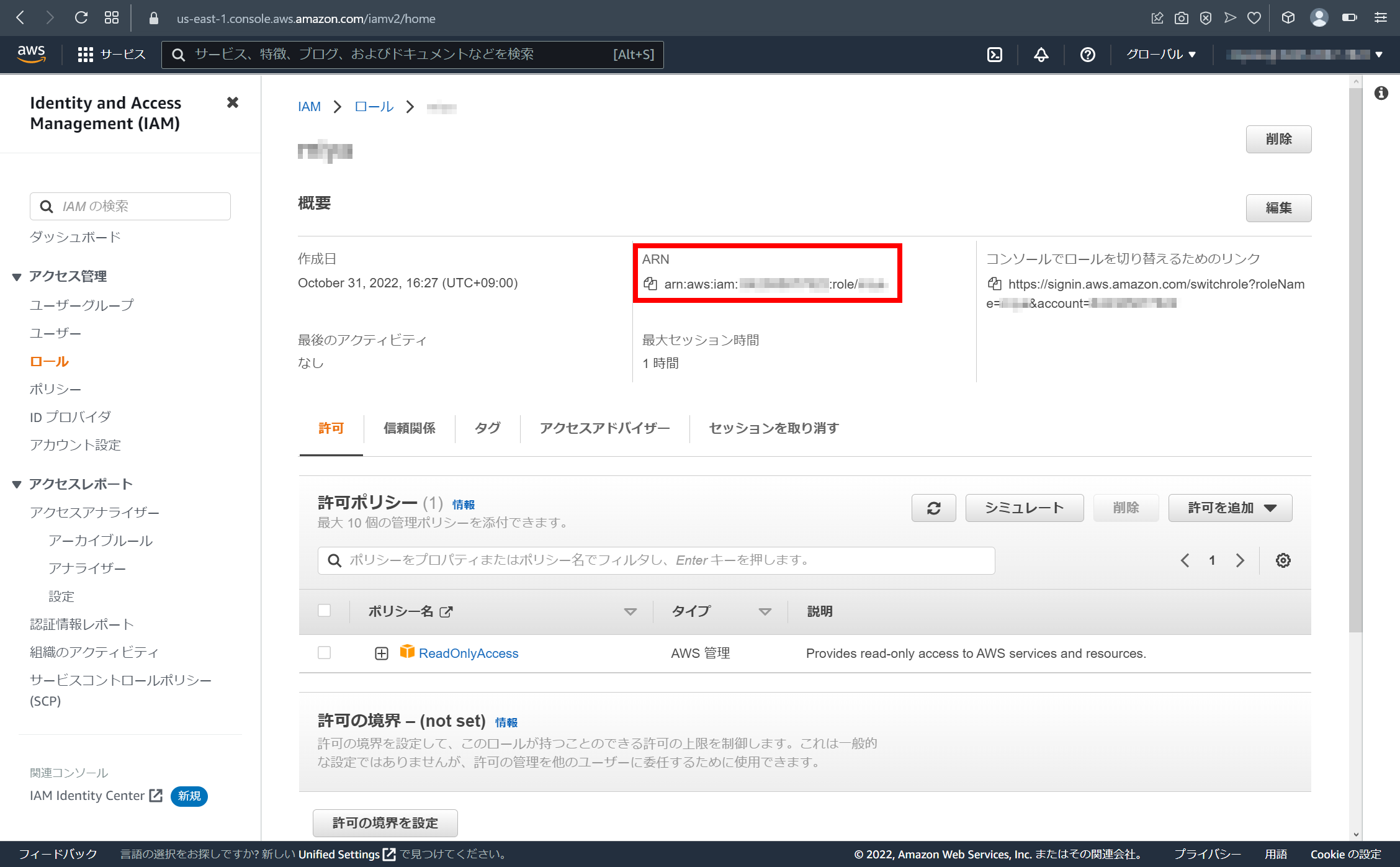Sort by タイプ column arrow
The width and height of the screenshot is (1400, 867).
coord(765,612)
